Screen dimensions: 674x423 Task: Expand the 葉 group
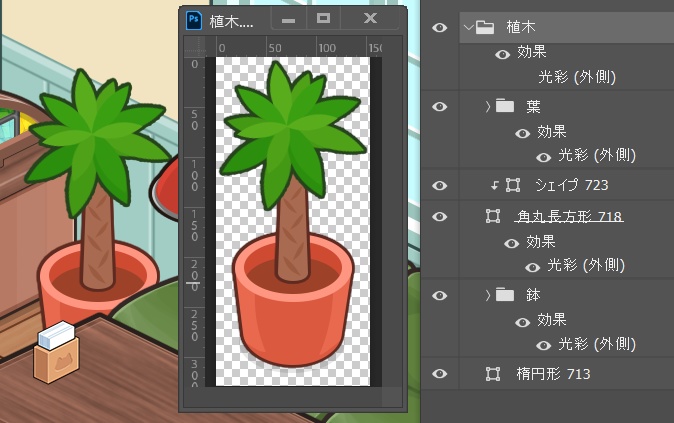488,106
